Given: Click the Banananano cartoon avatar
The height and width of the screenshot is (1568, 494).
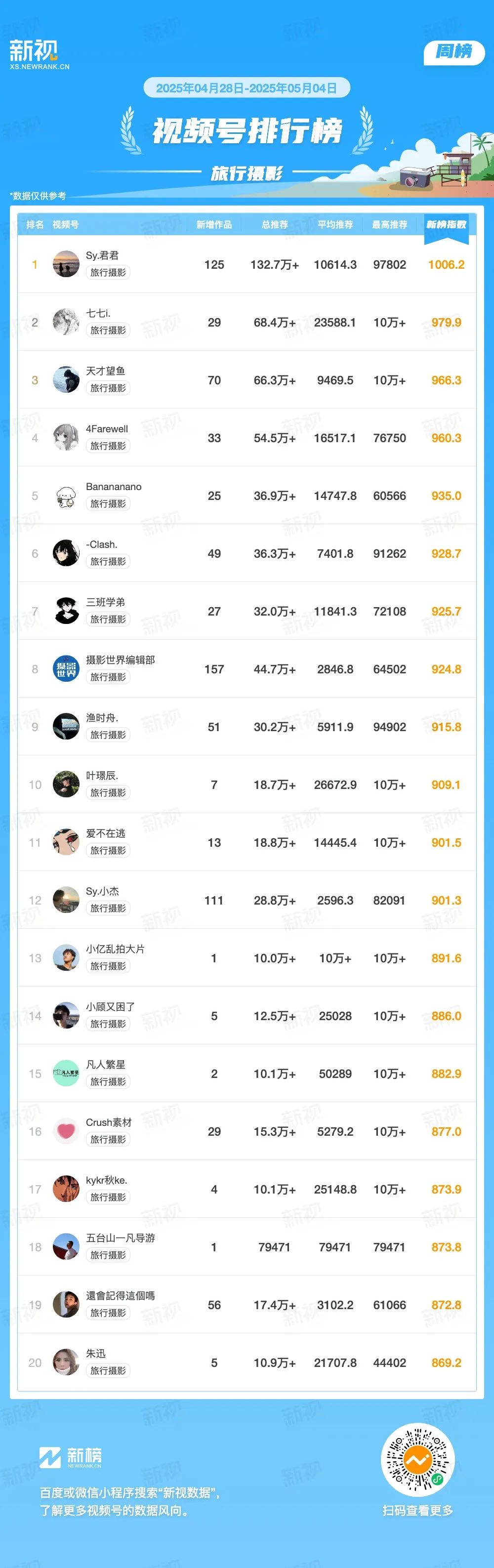Looking at the screenshot, I should click(x=66, y=495).
